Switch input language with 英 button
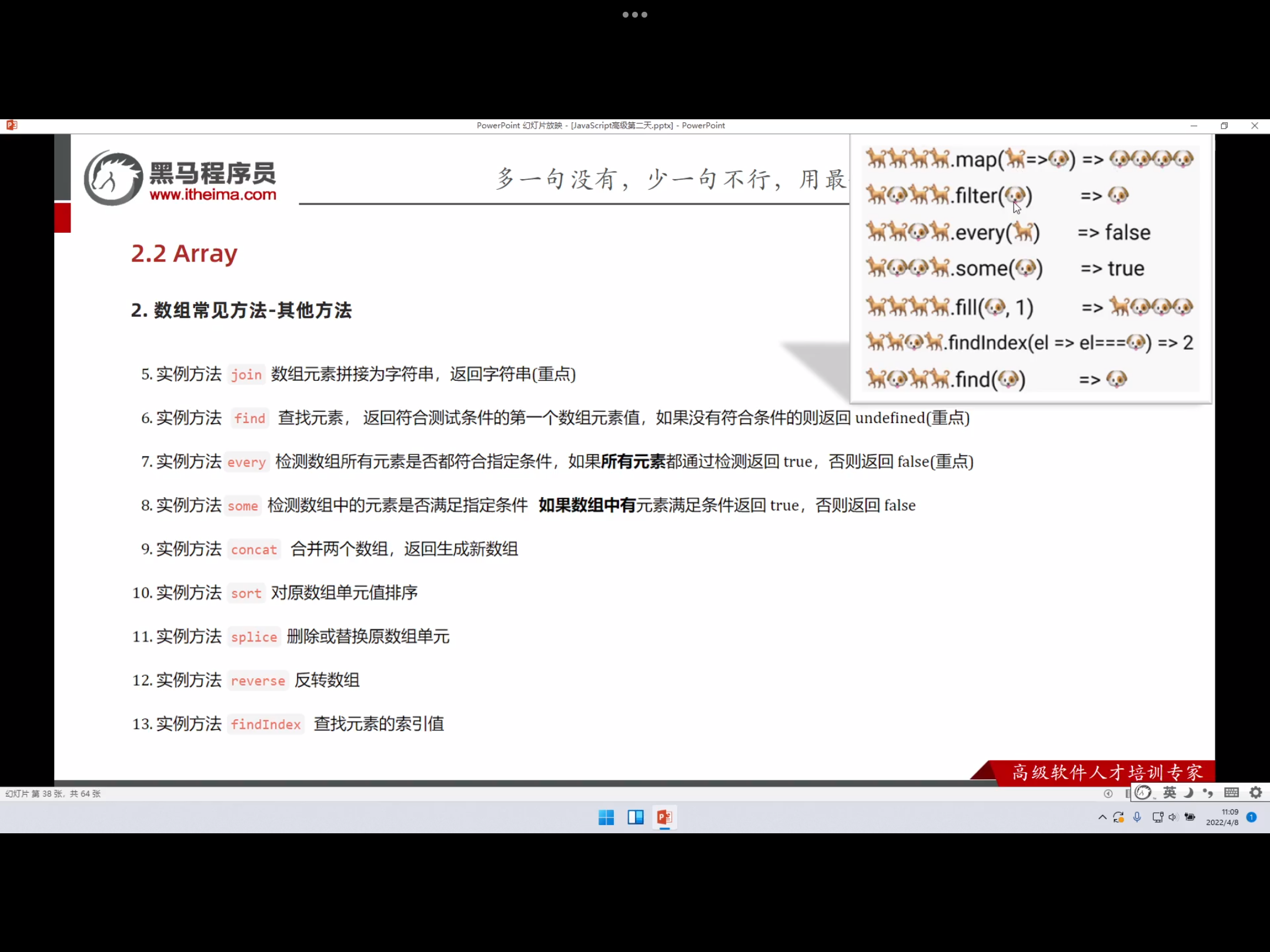Image resolution: width=1270 pixels, height=952 pixels. (1169, 793)
